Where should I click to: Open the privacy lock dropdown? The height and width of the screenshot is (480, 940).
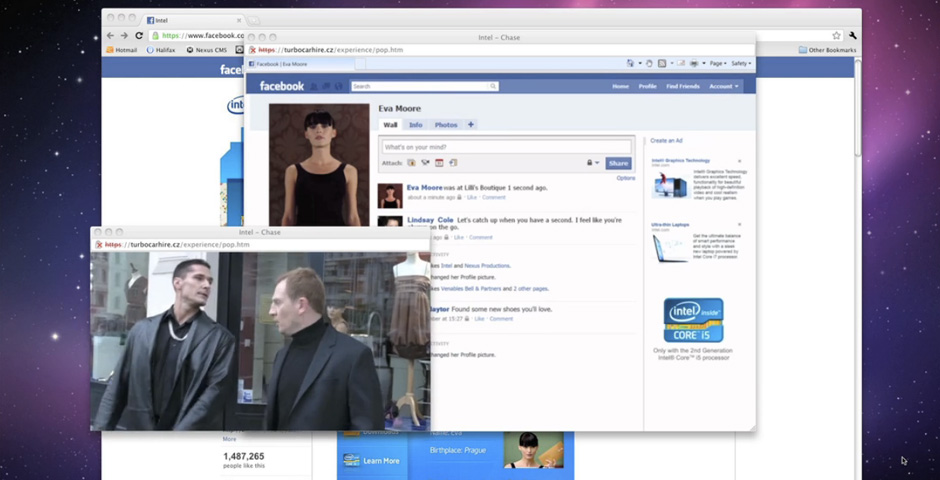[593, 162]
